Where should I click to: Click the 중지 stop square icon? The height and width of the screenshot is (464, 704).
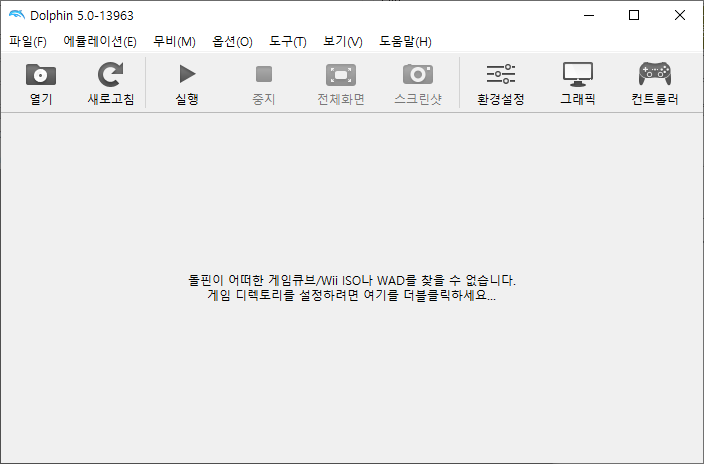264,74
